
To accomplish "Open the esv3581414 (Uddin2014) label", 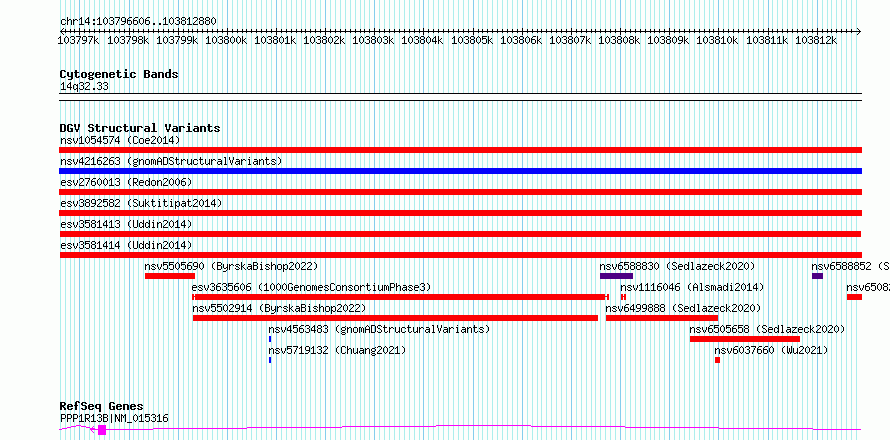I will [x=126, y=245].
